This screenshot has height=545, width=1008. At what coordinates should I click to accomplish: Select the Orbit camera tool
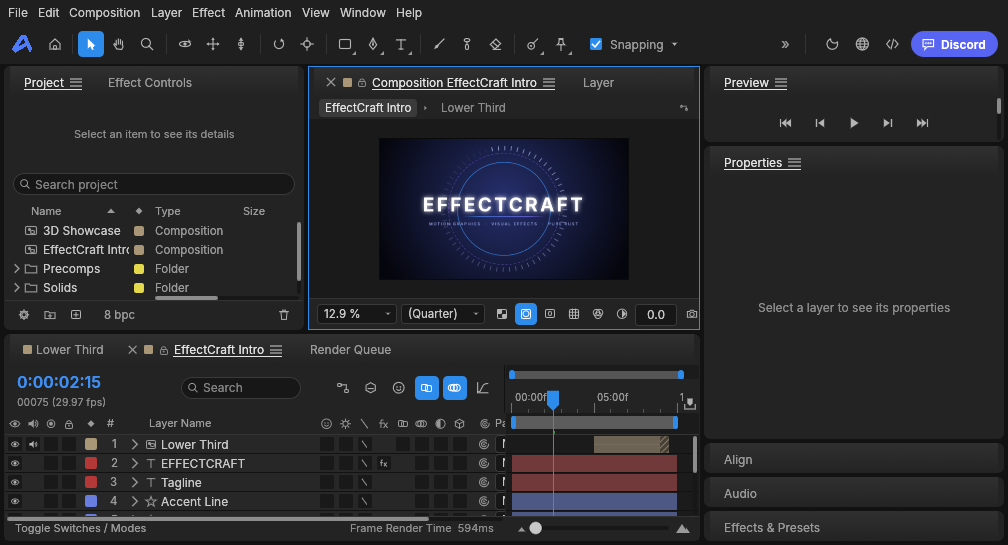[184, 44]
